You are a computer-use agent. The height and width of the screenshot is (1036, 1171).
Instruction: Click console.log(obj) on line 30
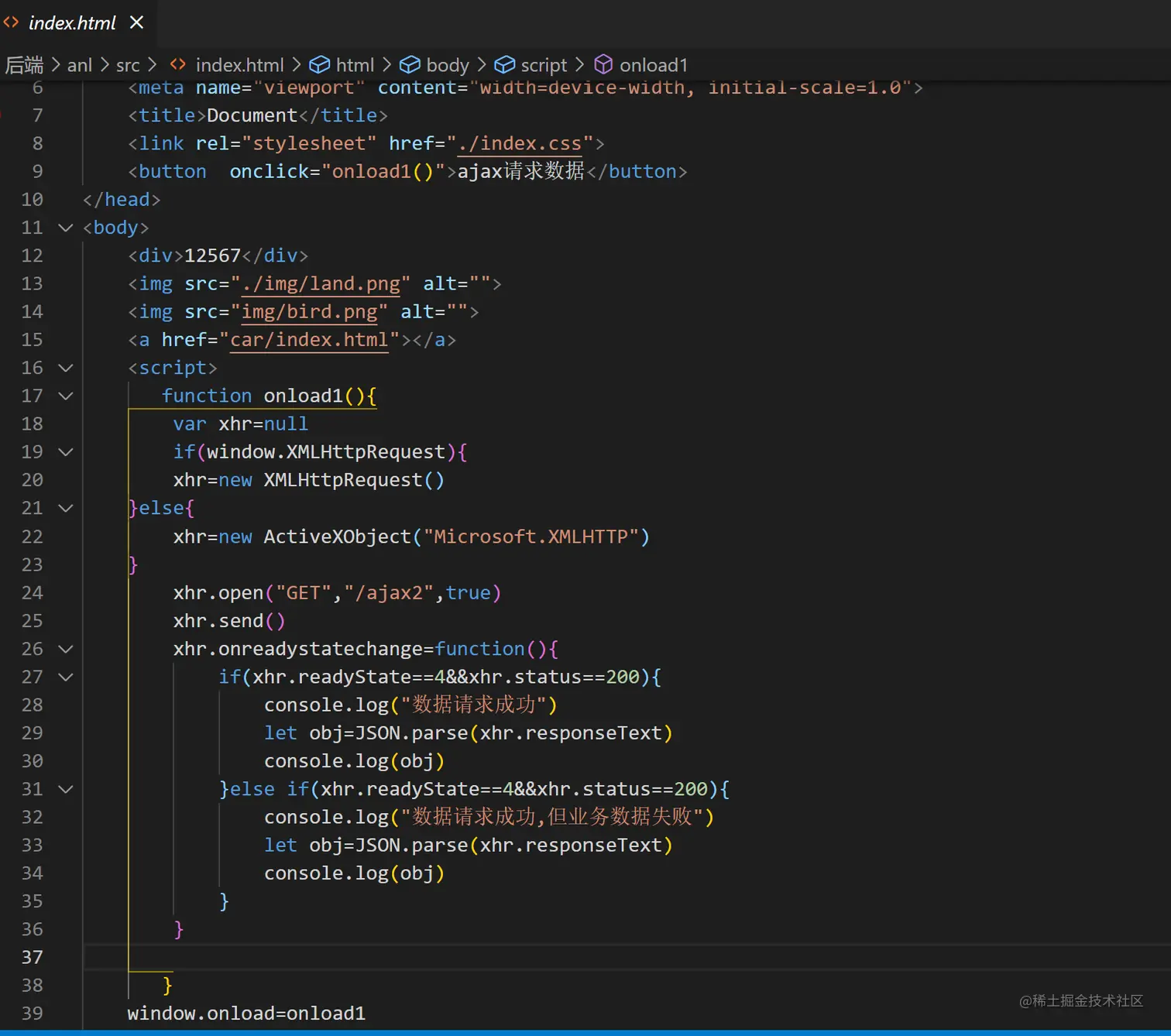click(x=354, y=761)
